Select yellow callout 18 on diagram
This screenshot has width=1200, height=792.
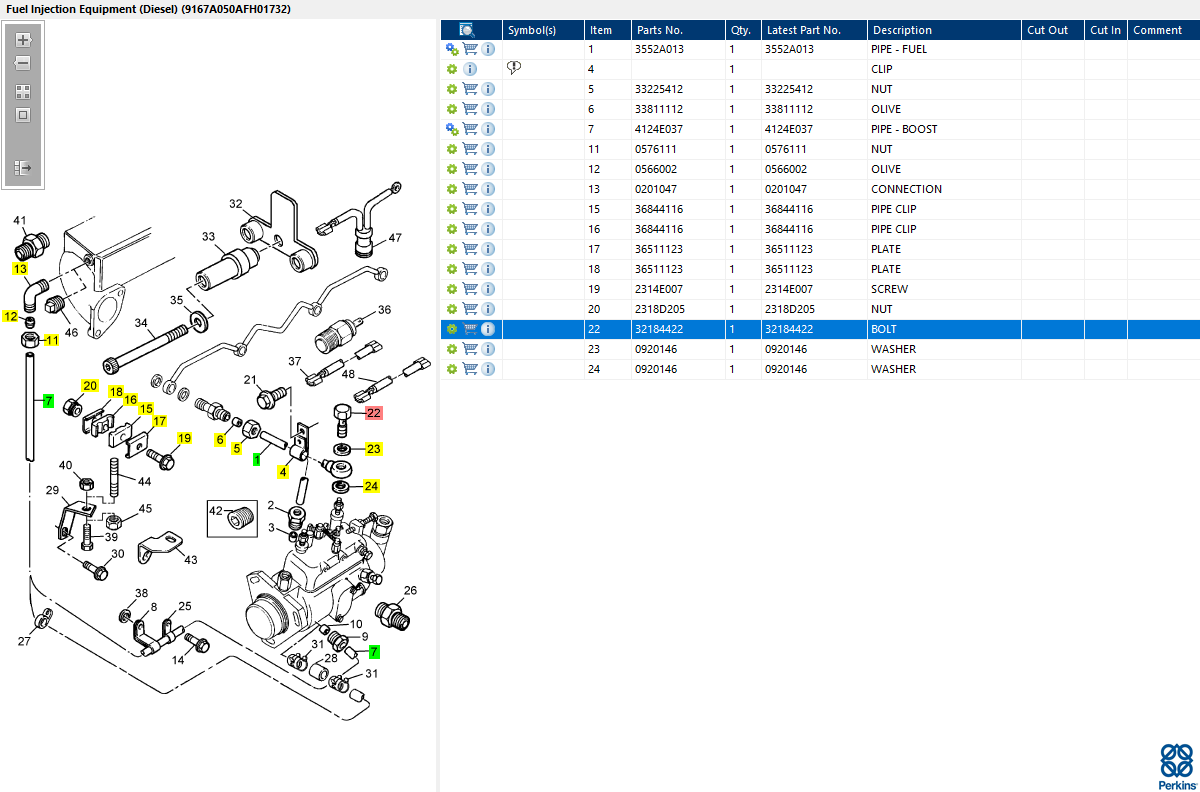pyautogui.click(x=116, y=392)
